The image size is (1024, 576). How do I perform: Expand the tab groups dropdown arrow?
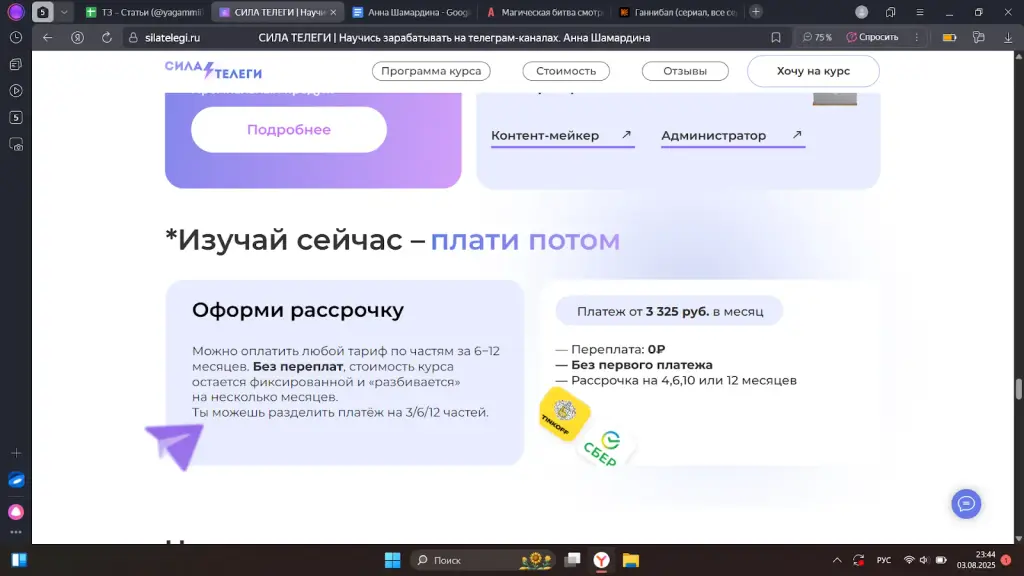(64, 12)
